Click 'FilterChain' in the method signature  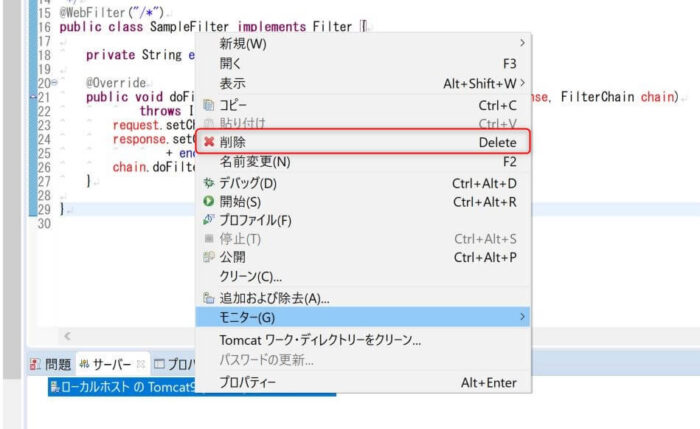pyautogui.click(x=597, y=97)
